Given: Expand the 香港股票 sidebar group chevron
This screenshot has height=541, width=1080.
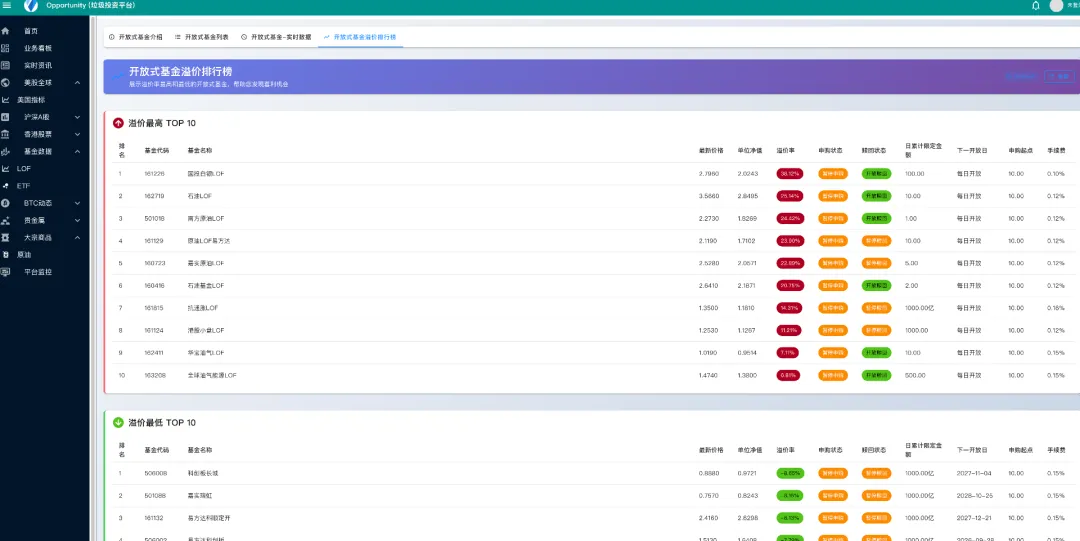Looking at the screenshot, I should pyautogui.click(x=77, y=134).
